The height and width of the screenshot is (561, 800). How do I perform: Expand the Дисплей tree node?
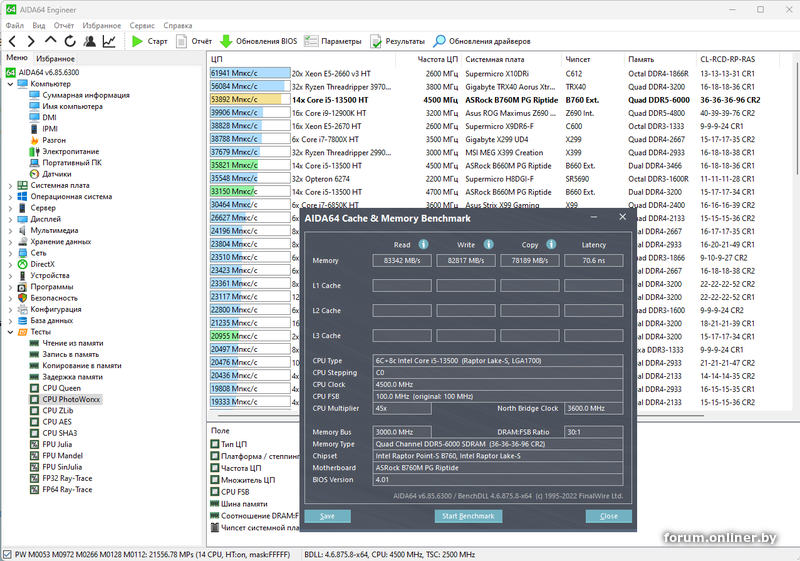(10, 219)
